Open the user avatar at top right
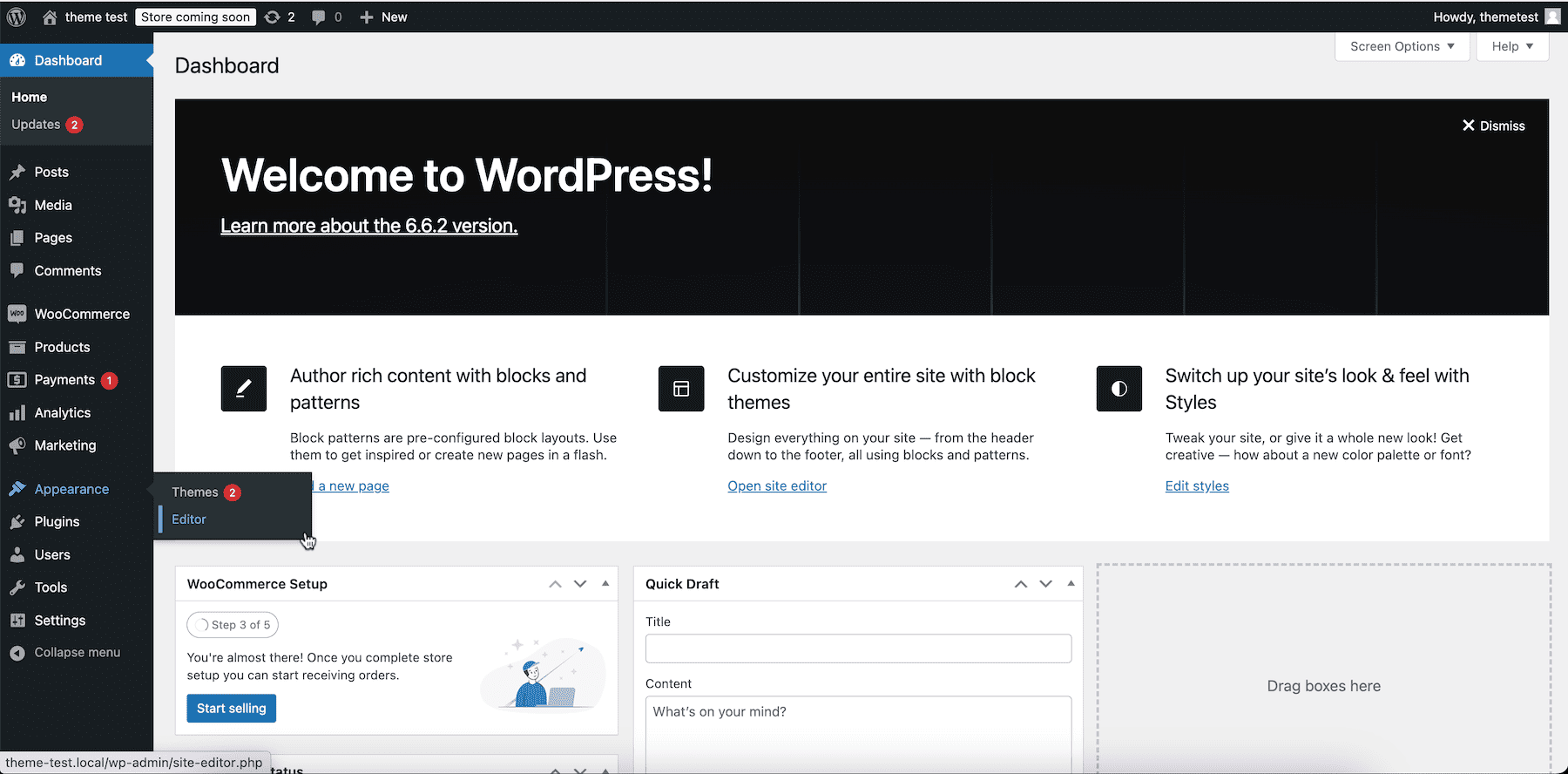This screenshot has height=774, width=1568. pyautogui.click(x=1552, y=17)
